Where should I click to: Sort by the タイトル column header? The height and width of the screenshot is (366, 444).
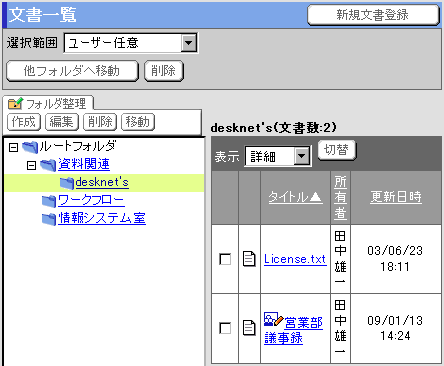[x=295, y=197]
